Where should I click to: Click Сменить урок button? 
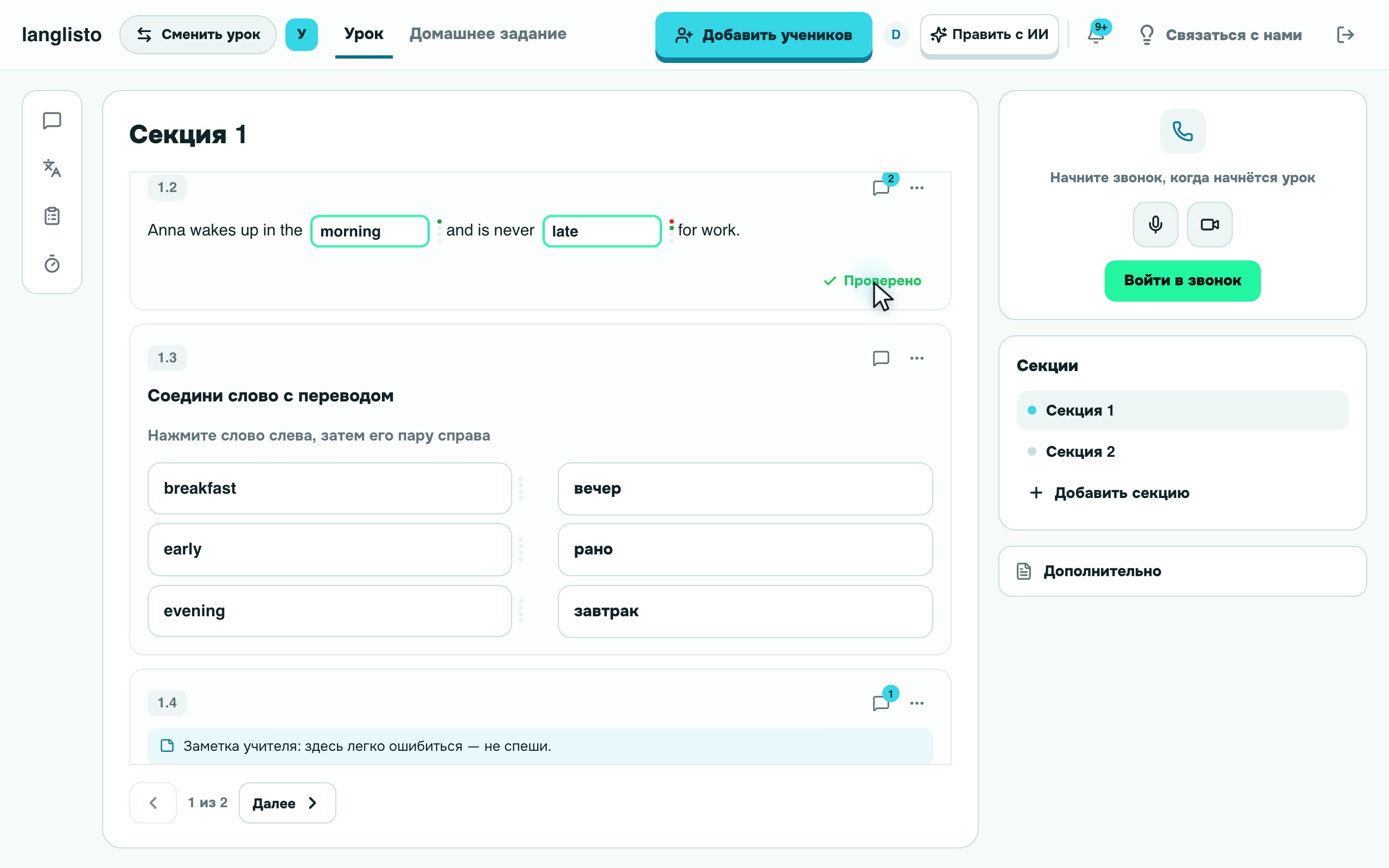click(198, 35)
